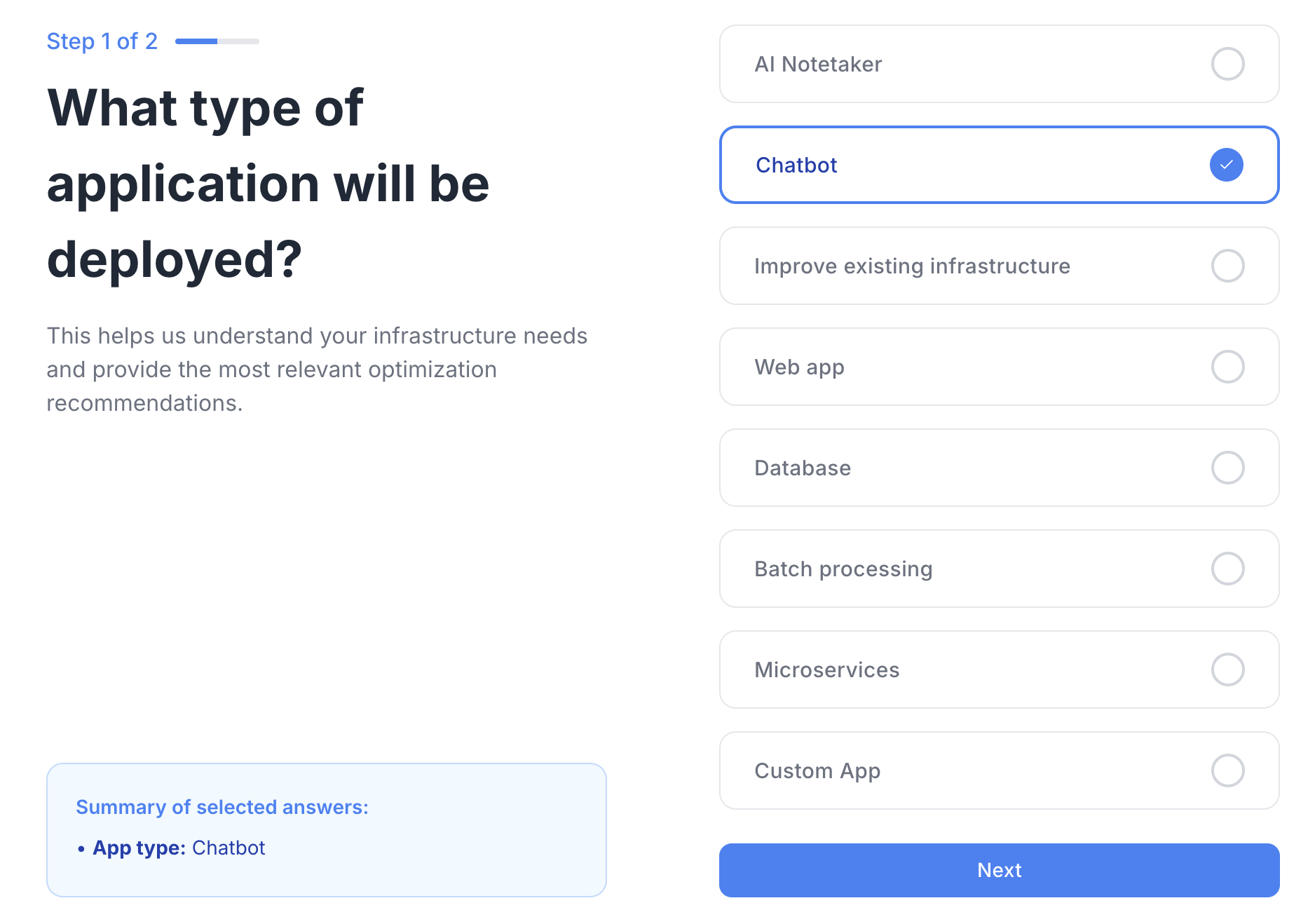Click the Next button

(999, 870)
